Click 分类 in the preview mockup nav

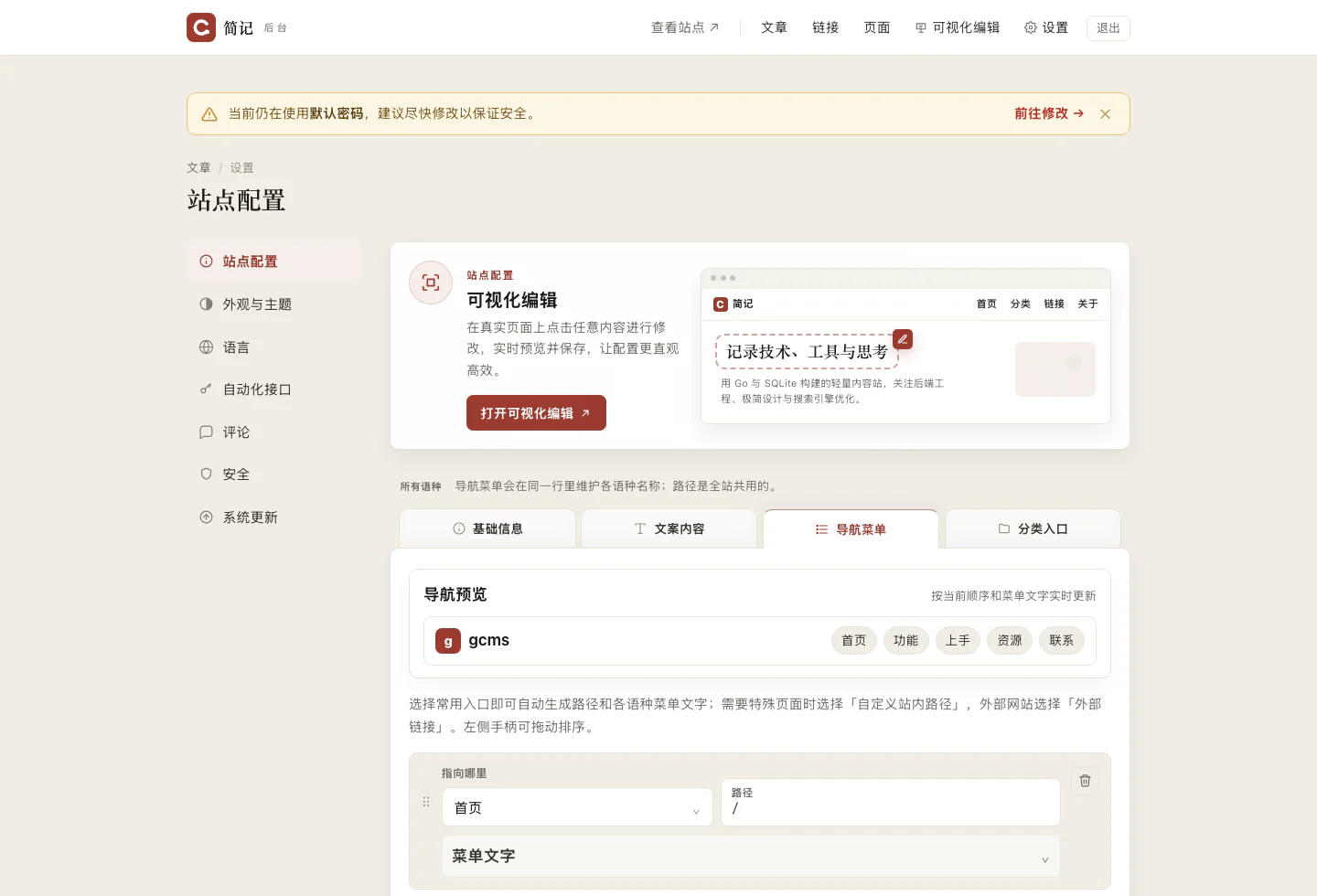(x=1021, y=304)
